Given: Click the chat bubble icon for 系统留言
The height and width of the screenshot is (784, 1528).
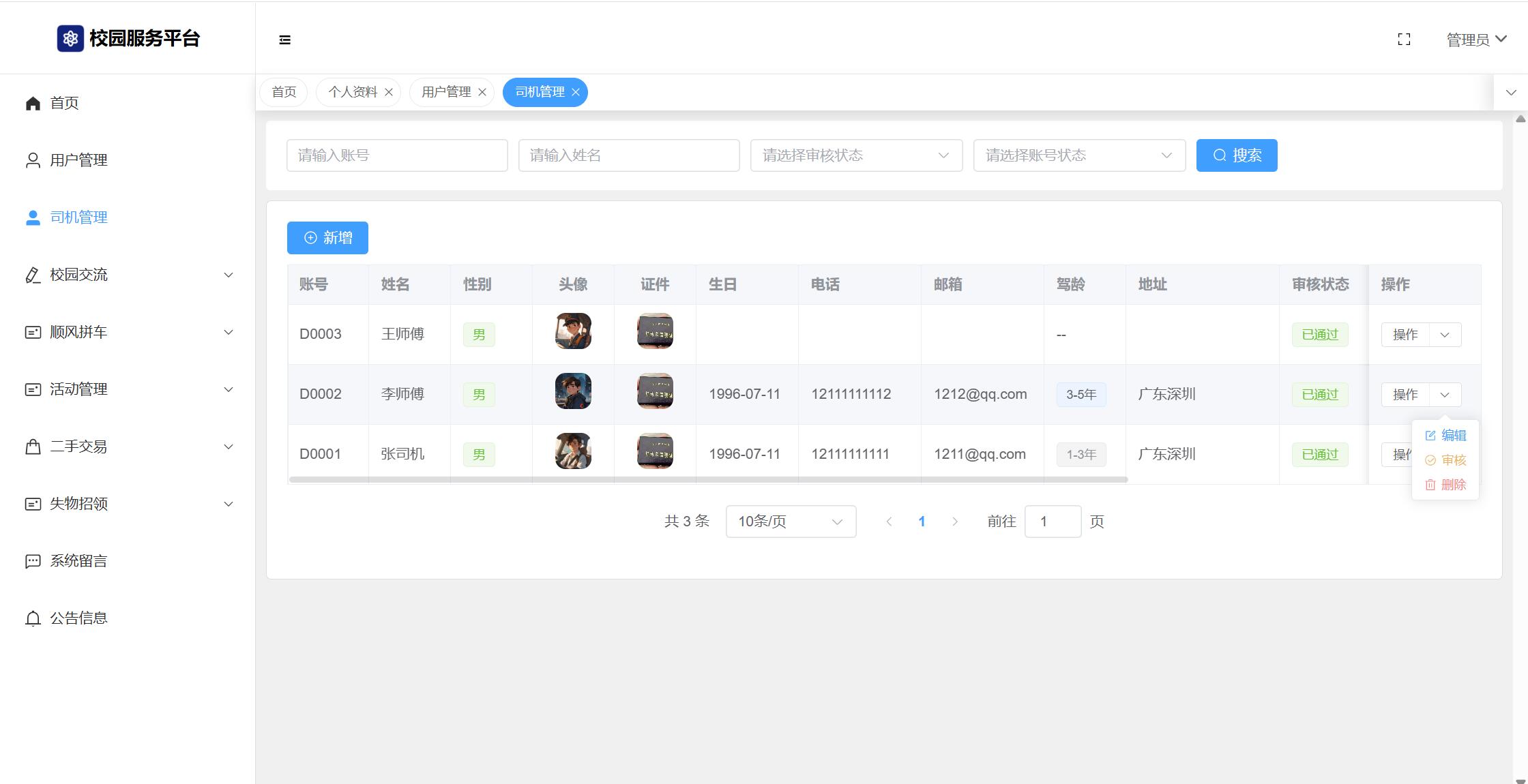Looking at the screenshot, I should tap(33, 561).
